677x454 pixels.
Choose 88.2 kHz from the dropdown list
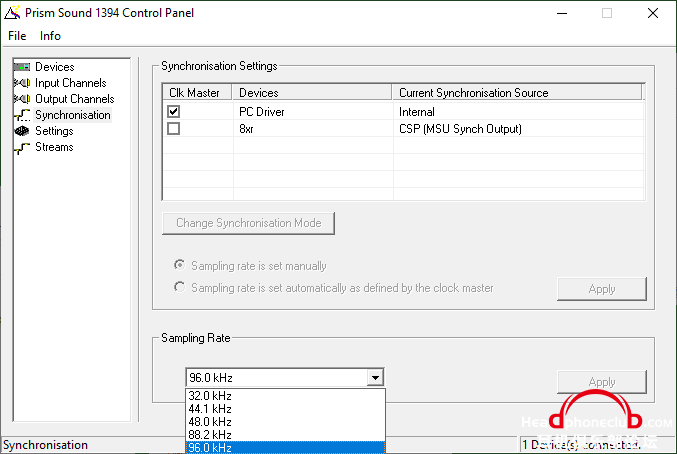(285, 435)
